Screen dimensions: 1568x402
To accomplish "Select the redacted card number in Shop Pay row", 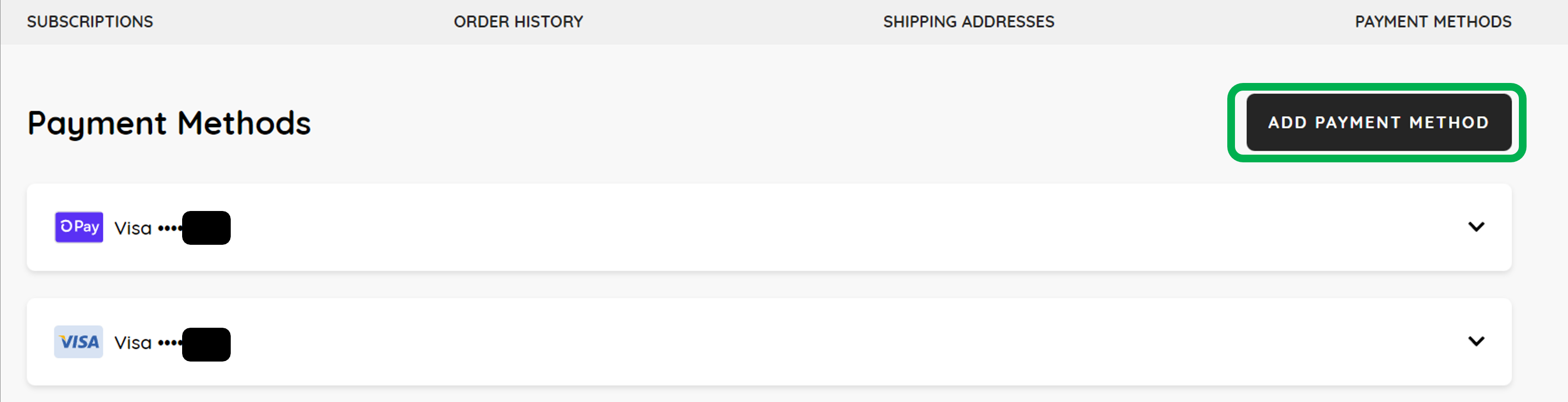I will click(206, 228).
